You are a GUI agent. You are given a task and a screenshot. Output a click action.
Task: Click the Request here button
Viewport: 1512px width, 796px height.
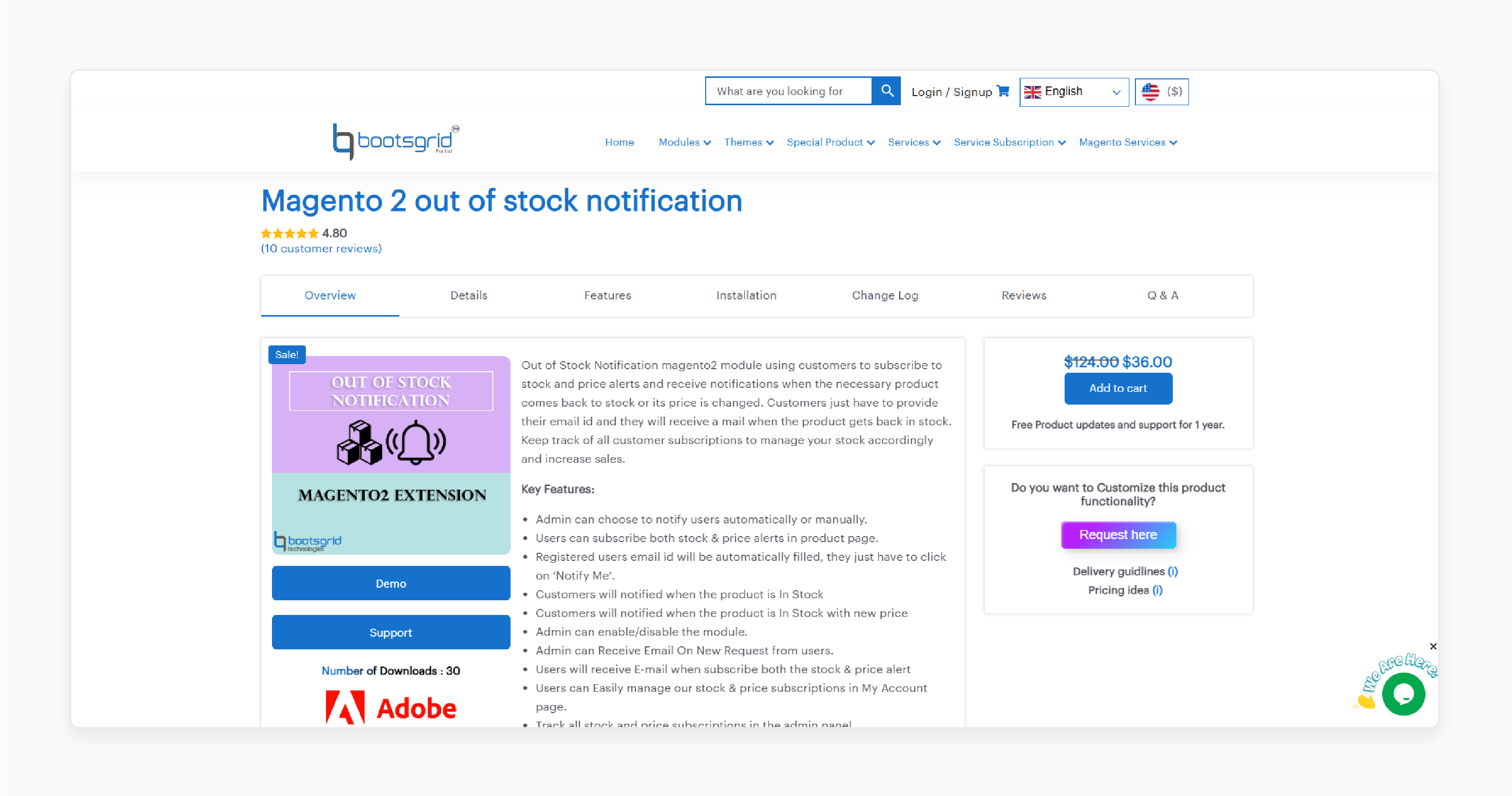click(1118, 535)
